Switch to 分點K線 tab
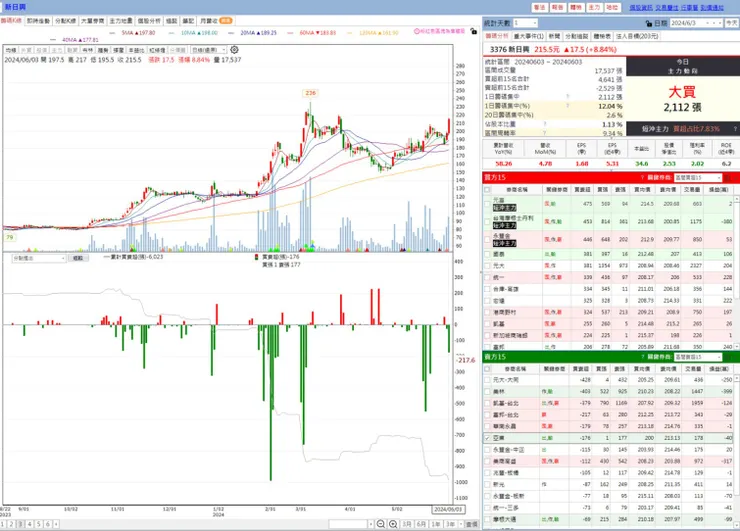740x531 pixels. [x=66, y=21]
